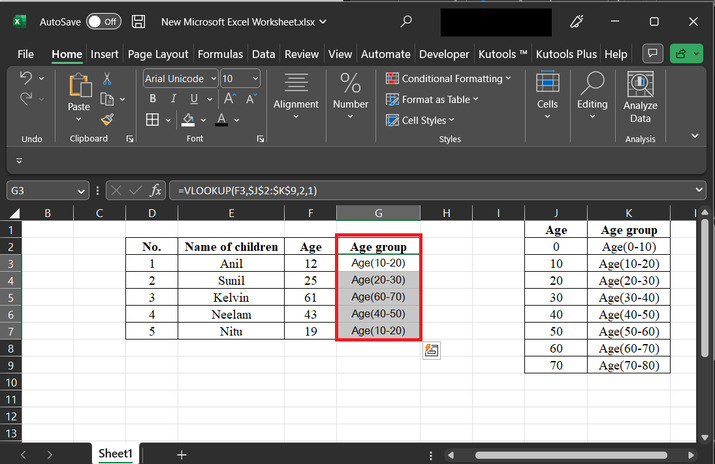Collapse the ribbon with chevron

694,136
